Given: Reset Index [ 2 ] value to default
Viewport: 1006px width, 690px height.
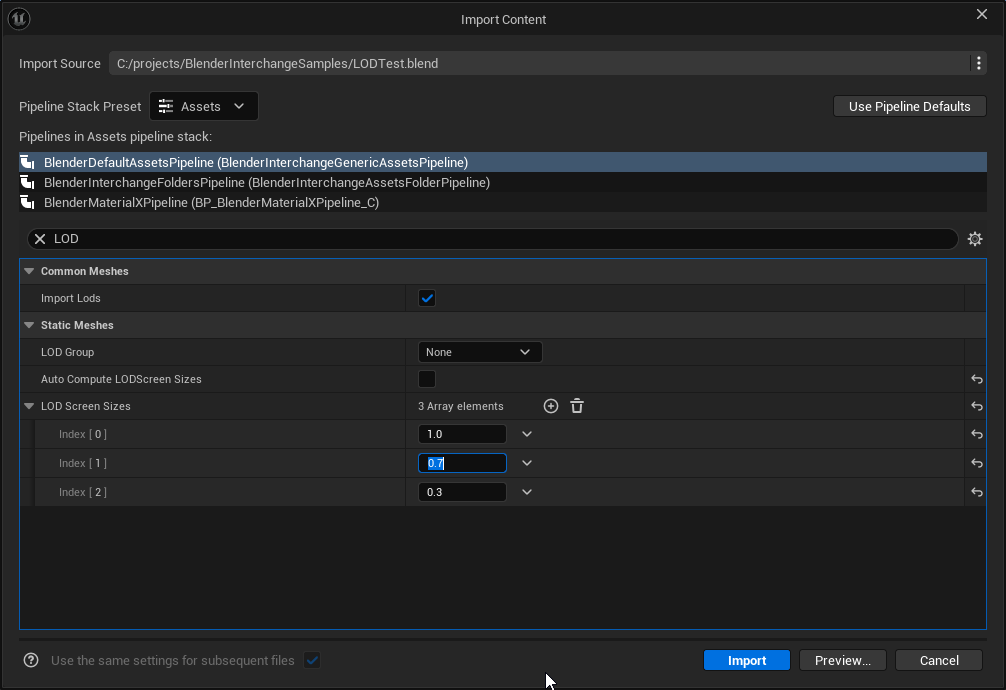Looking at the screenshot, I should click(x=976, y=493).
